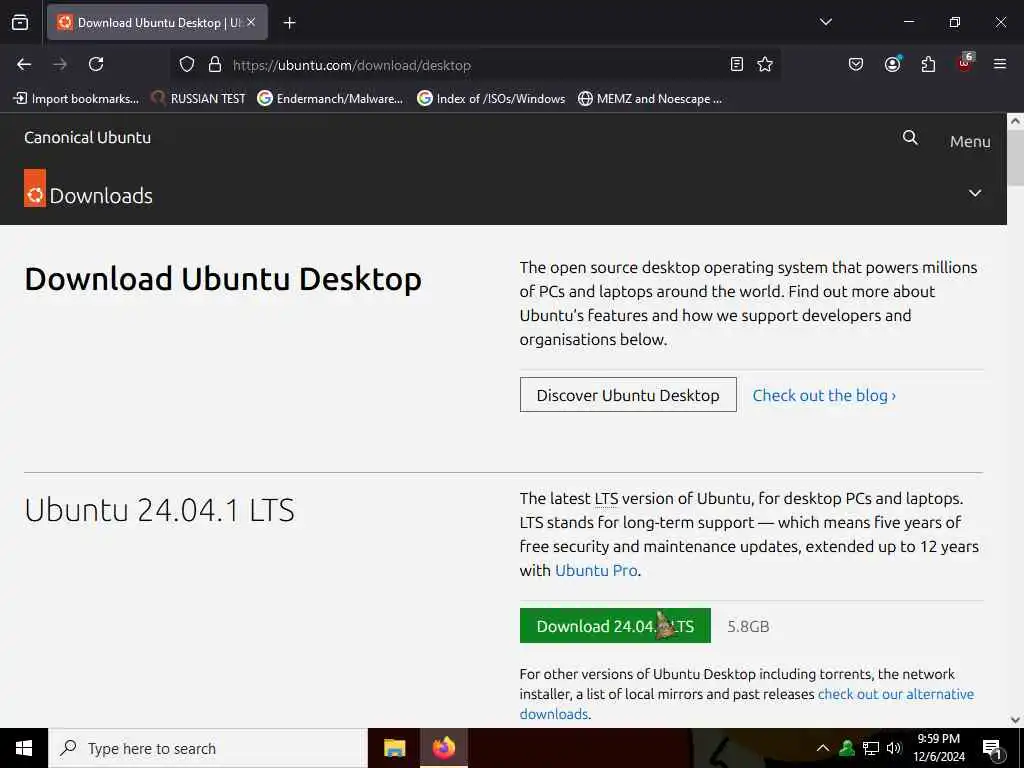Click Type here to search box
Screen dimensions: 1024x768
208,748
